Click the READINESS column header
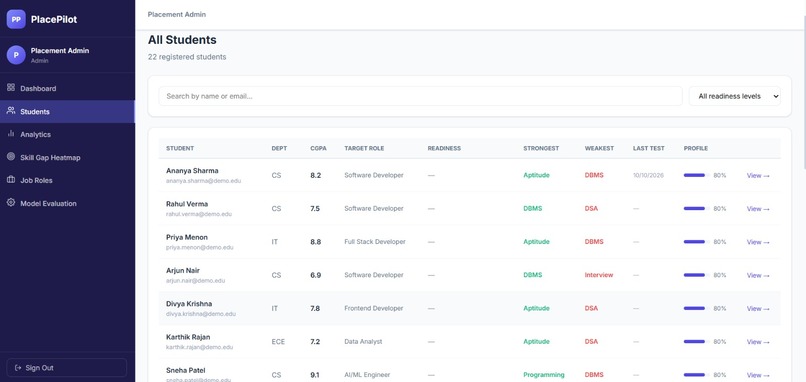806x382 pixels. (444, 148)
